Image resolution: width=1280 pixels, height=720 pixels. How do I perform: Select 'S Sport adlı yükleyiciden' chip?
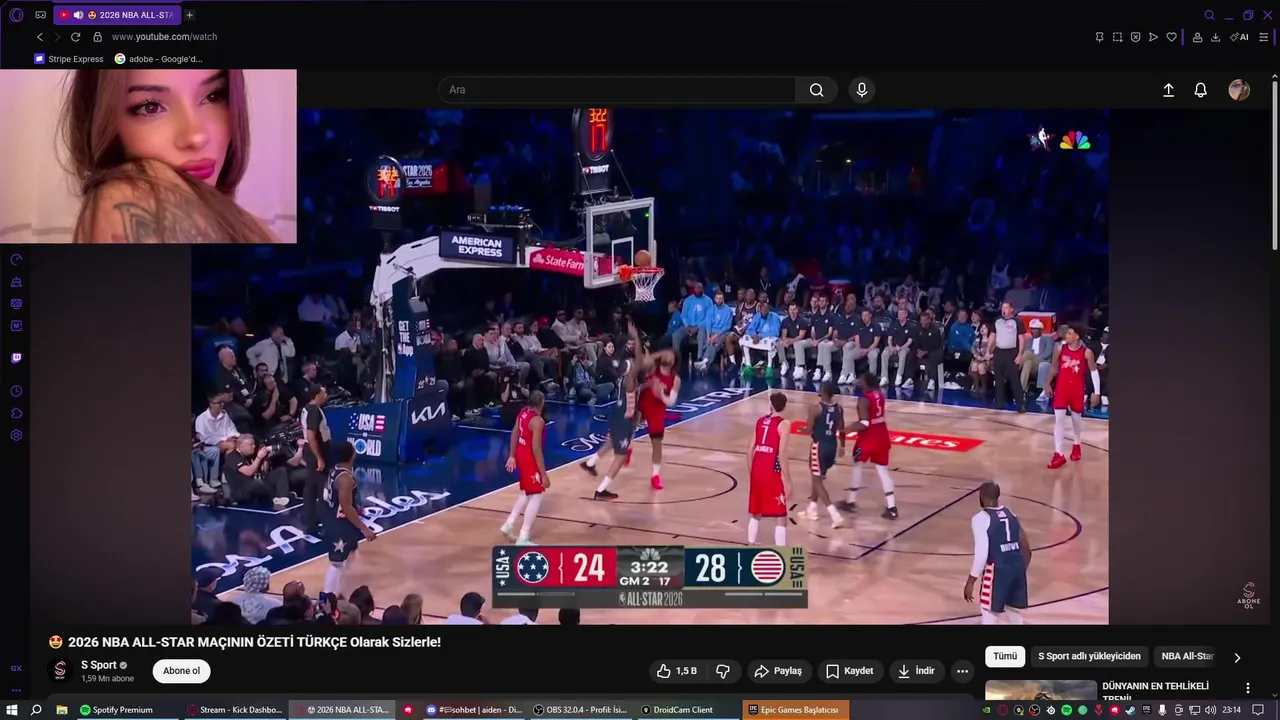(x=1089, y=656)
